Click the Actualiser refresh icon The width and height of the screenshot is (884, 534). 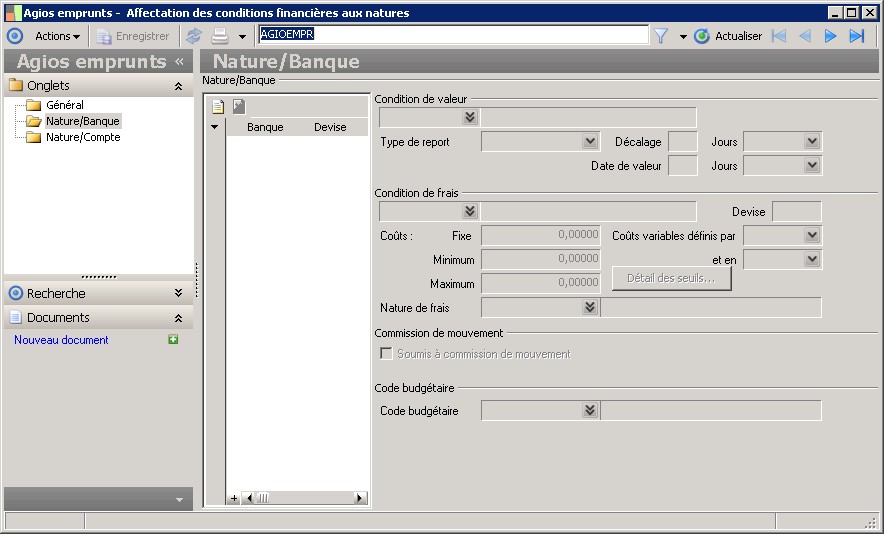pos(702,36)
